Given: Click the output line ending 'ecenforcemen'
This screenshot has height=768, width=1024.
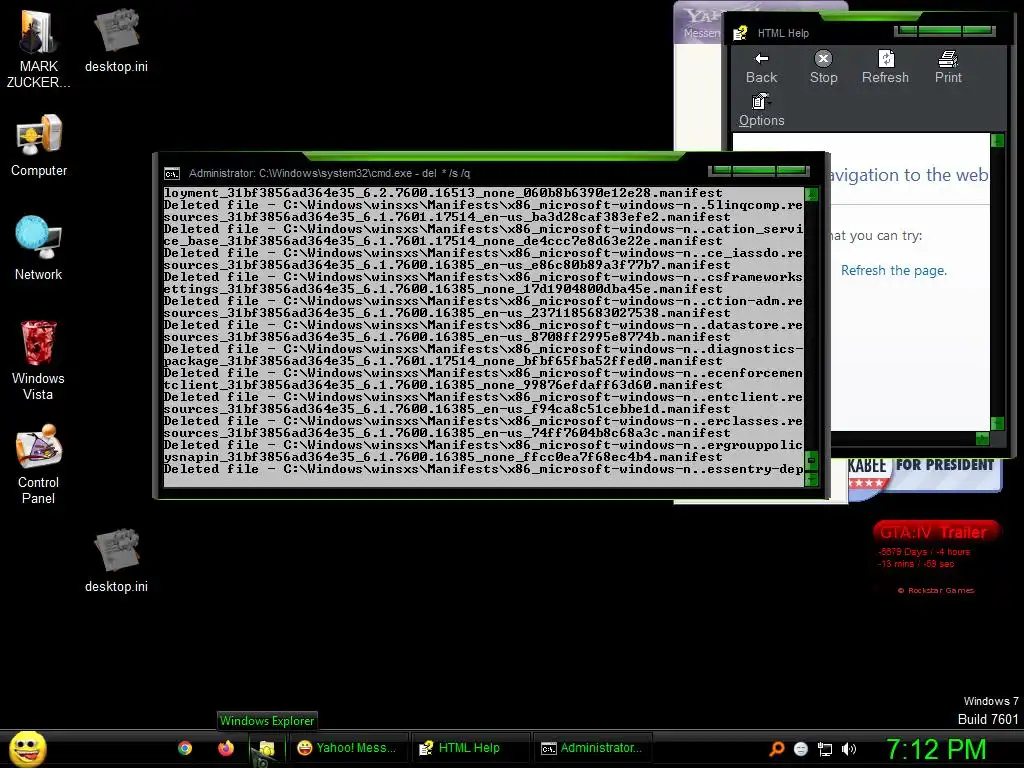Looking at the screenshot, I should [x=483, y=373].
